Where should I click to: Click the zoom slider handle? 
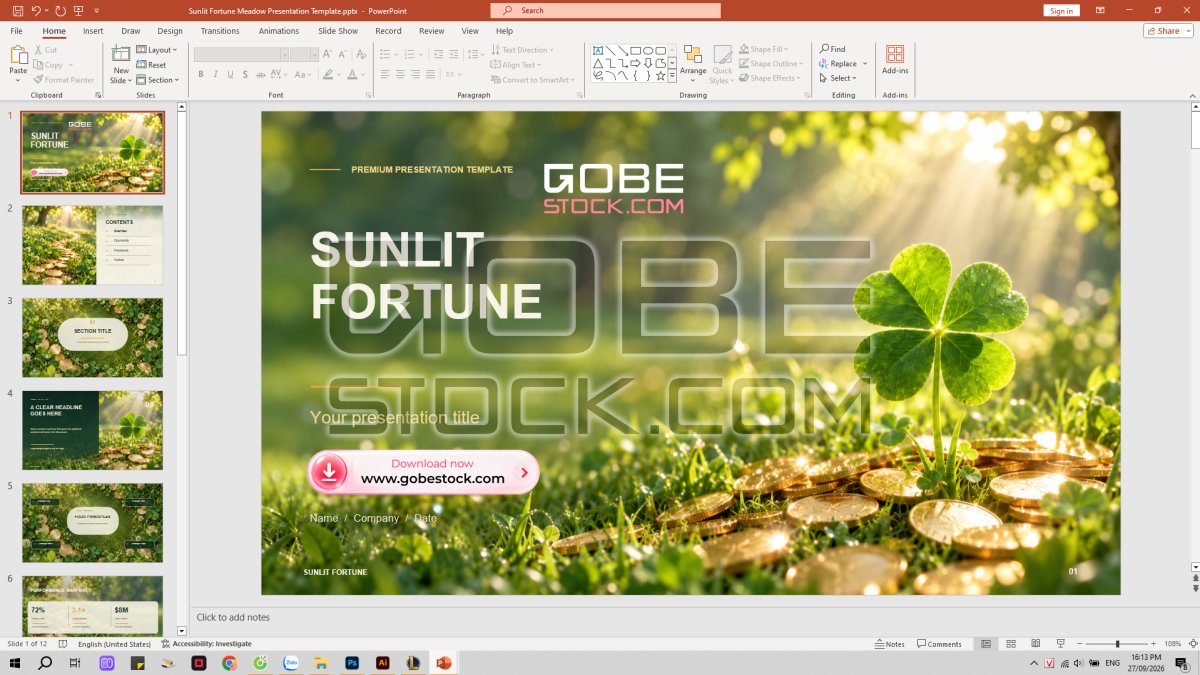[x=1118, y=644]
